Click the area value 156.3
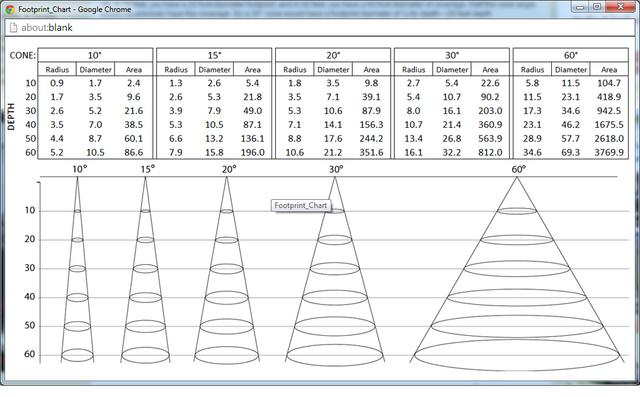Image resolution: width=640 pixels, height=397 pixels. tap(371, 125)
